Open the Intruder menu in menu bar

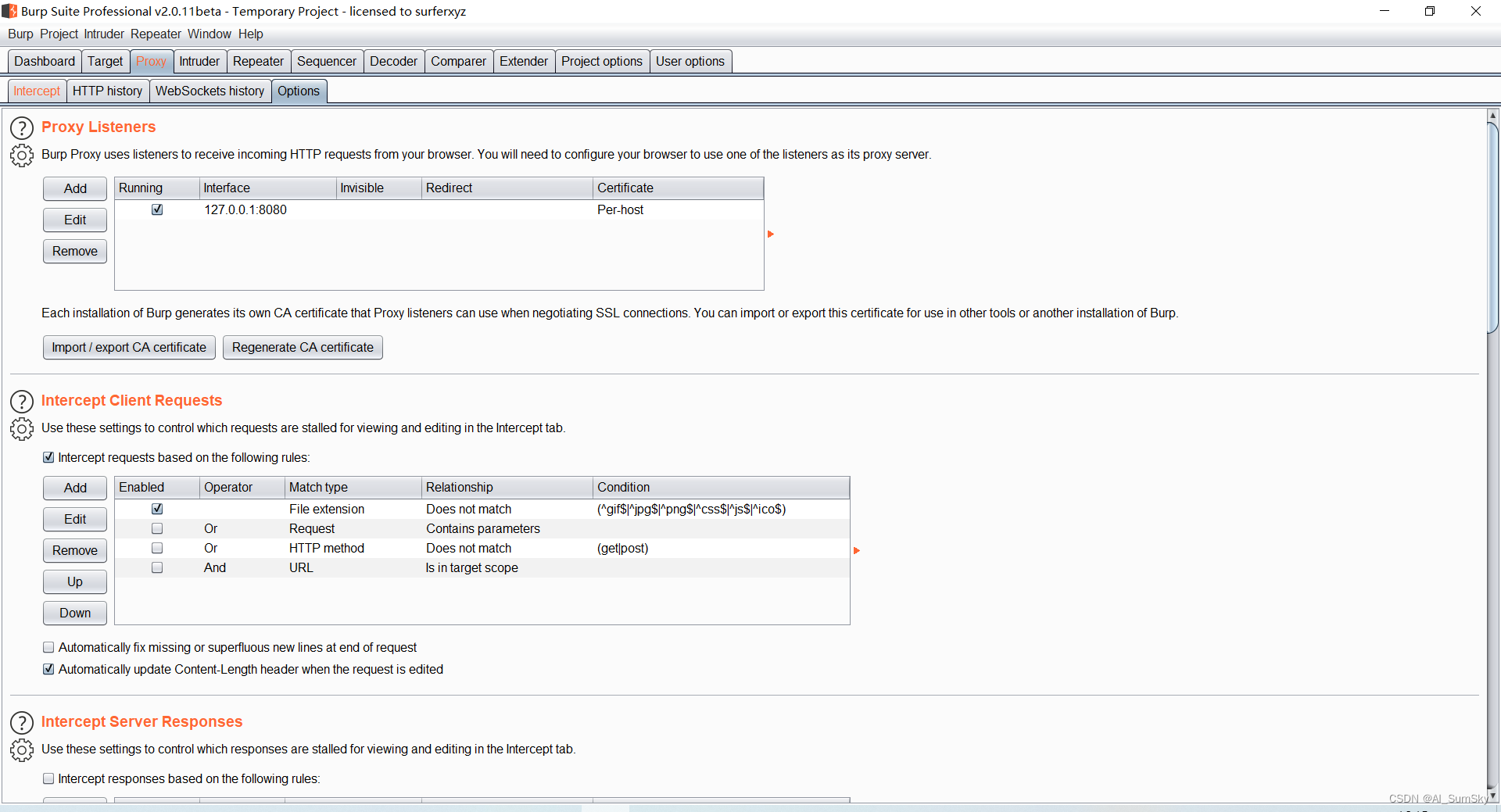coord(104,34)
